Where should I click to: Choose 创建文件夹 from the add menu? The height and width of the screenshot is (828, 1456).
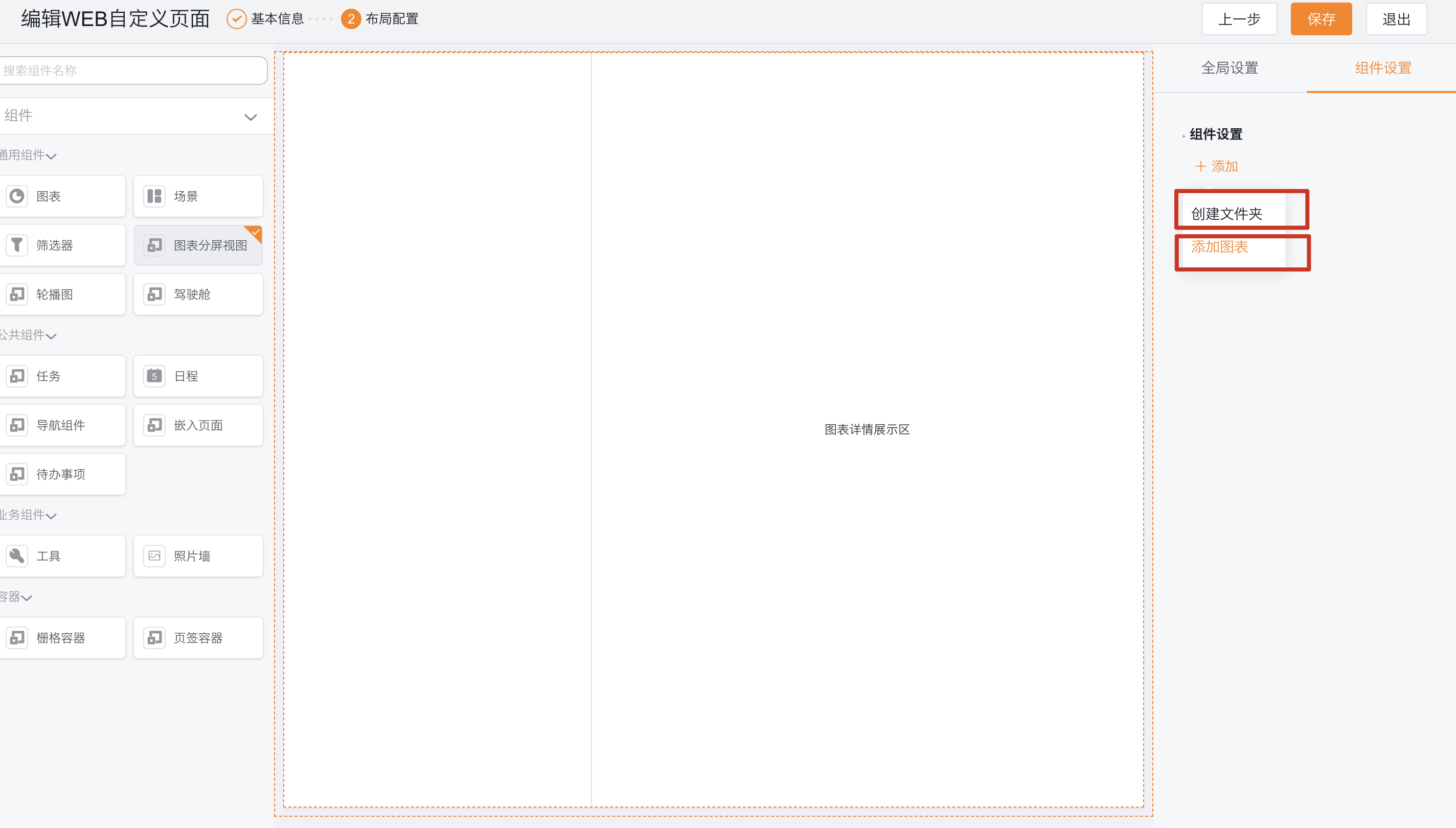pyautogui.click(x=1227, y=214)
